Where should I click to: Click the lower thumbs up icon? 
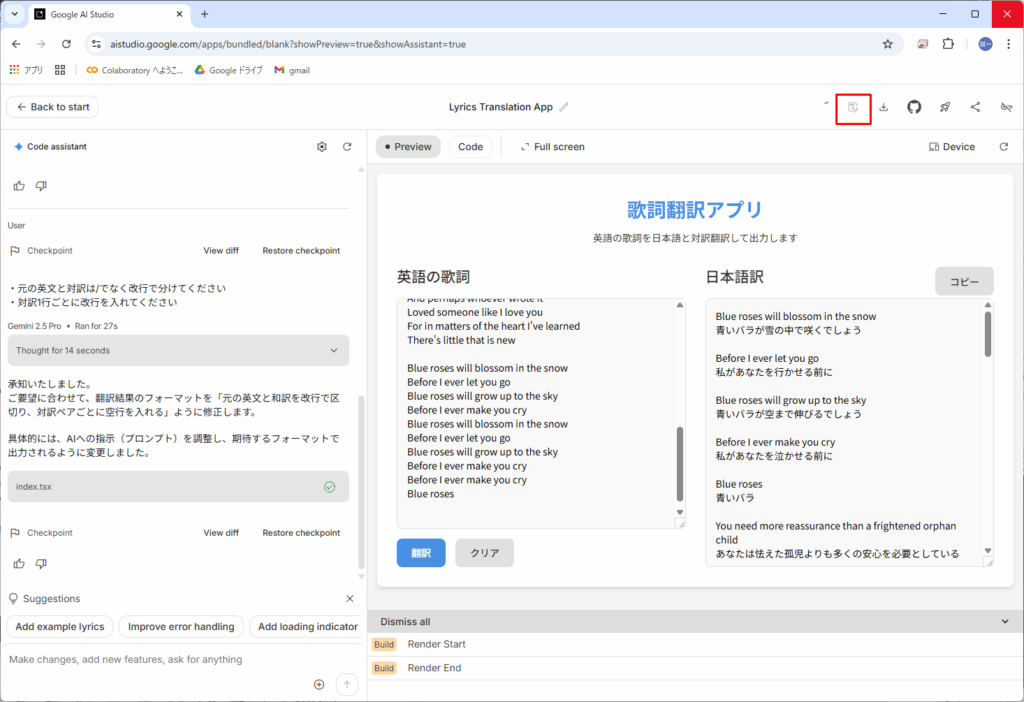19,564
